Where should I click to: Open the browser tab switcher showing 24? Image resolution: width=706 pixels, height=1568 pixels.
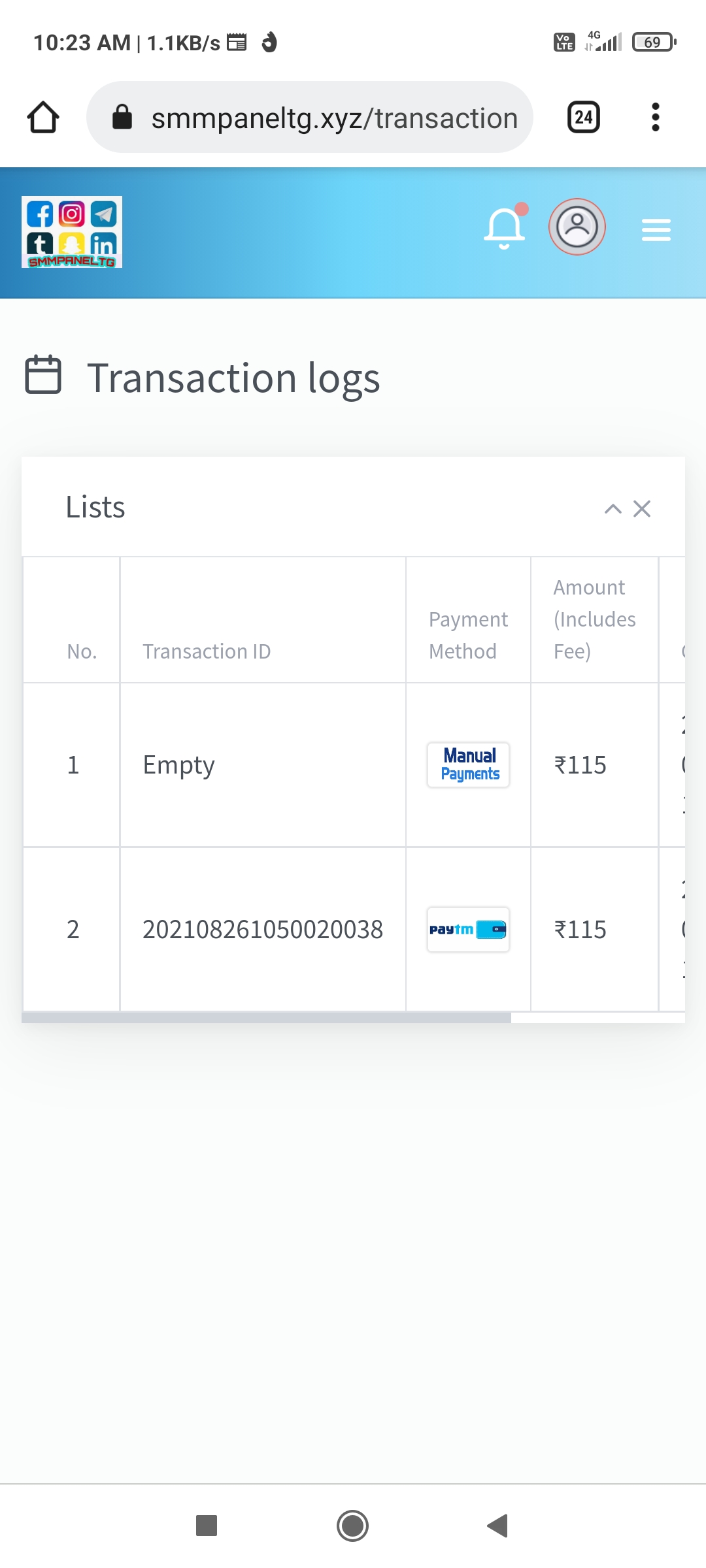pos(583,118)
